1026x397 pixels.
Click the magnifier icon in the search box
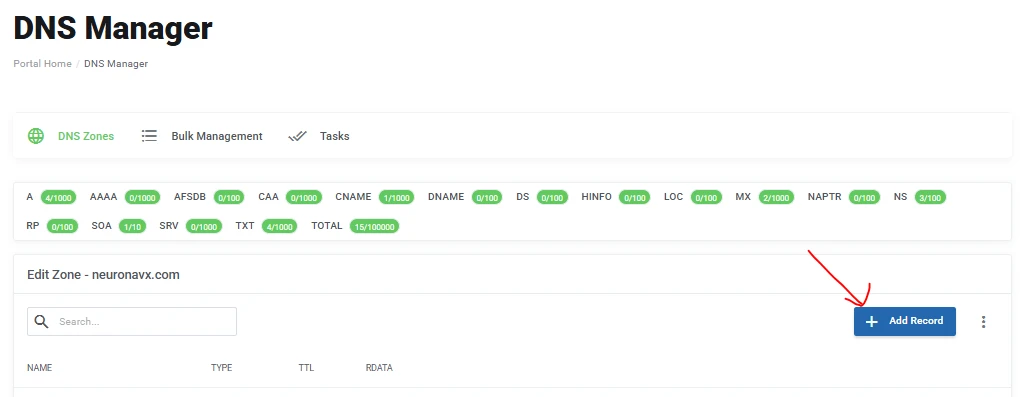[42, 321]
